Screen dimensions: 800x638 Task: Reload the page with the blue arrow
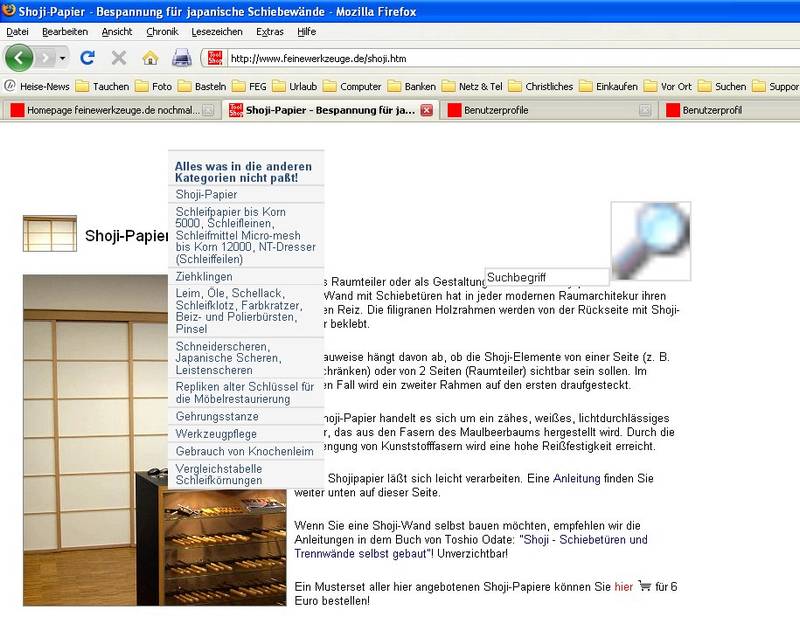point(87,58)
